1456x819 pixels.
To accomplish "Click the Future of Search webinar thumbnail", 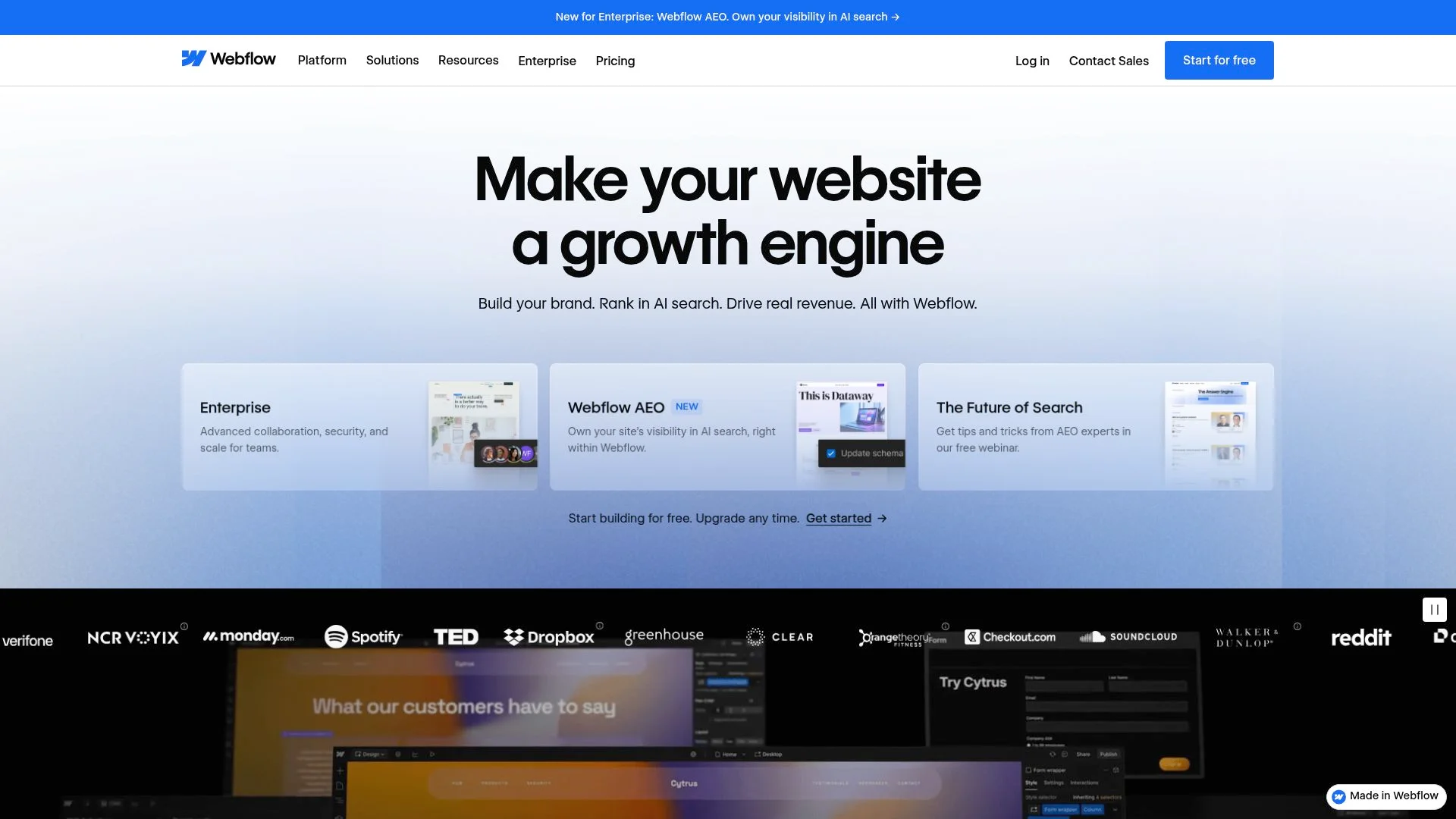I will (1210, 432).
